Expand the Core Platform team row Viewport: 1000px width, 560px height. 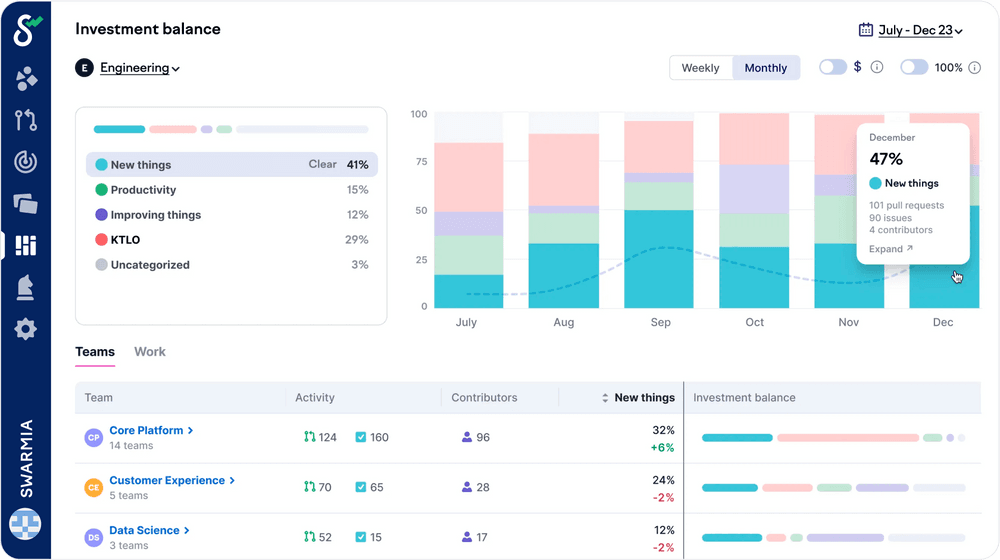pyautogui.click(x=151, y=431)
